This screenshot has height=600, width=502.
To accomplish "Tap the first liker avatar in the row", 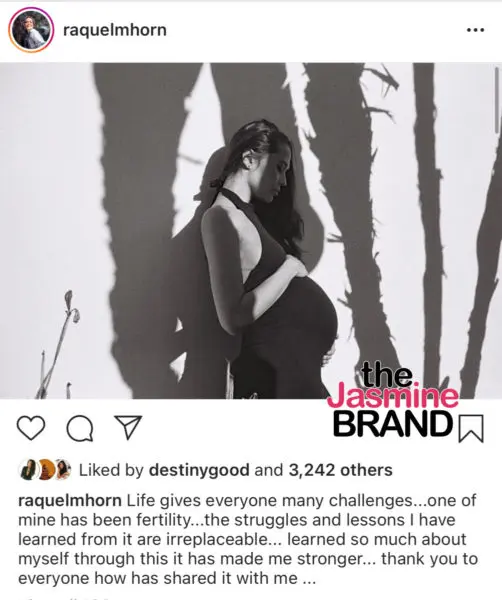I will (28, 470).
